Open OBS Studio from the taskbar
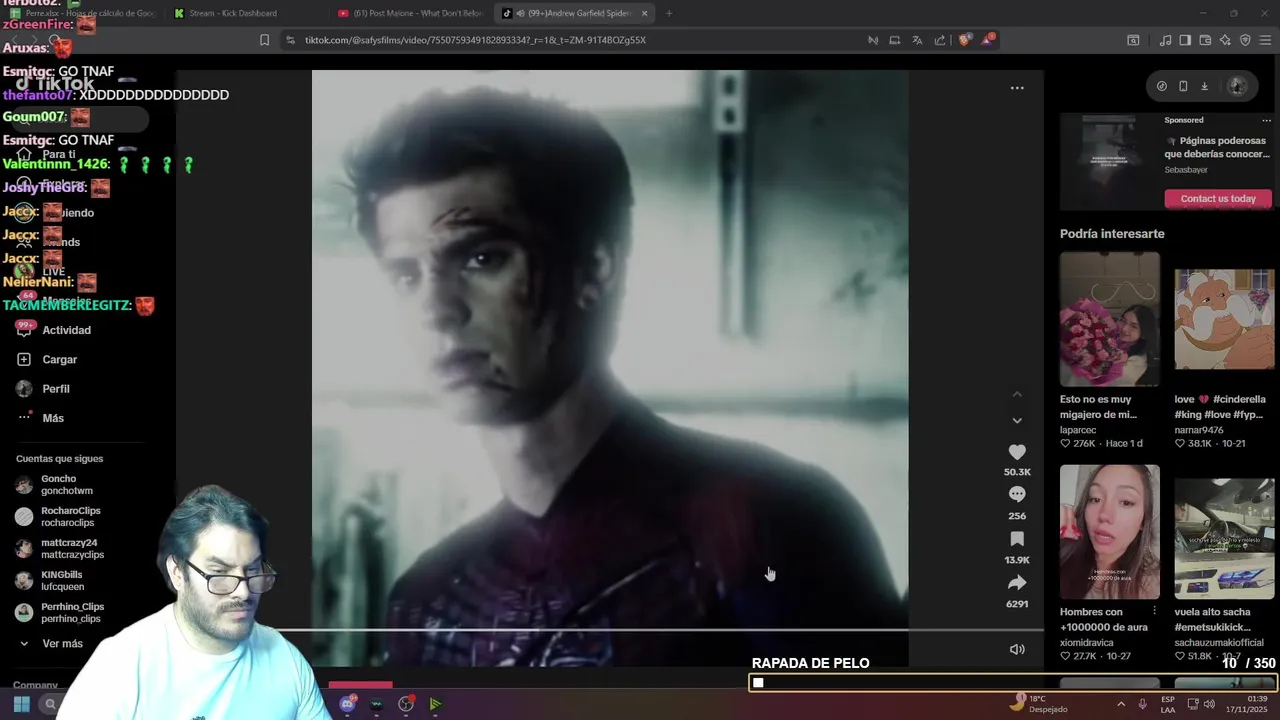The height and width of the screenshot is (720, 1280). (406, 704)
